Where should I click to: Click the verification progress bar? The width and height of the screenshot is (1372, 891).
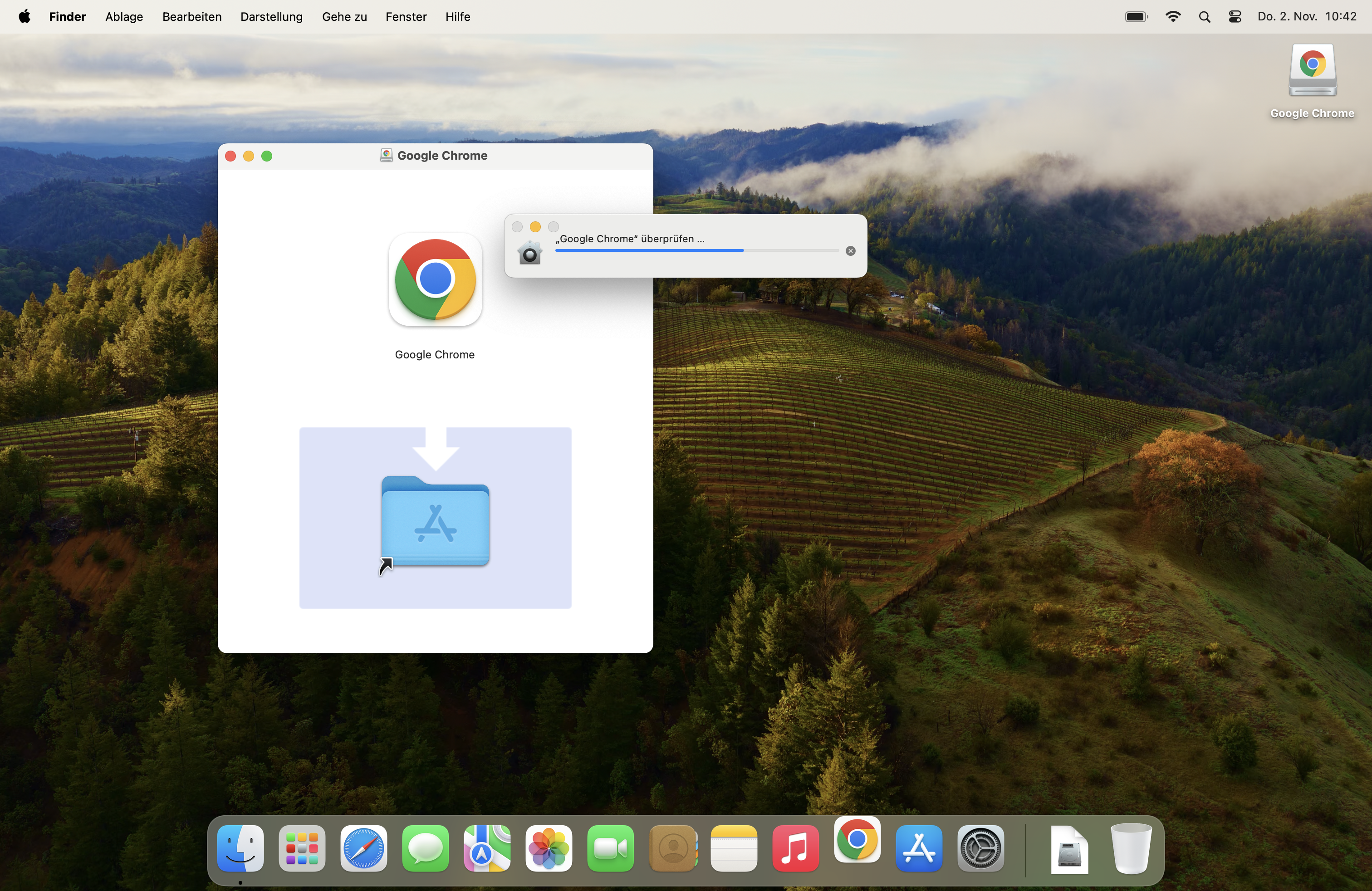(696, 251)
